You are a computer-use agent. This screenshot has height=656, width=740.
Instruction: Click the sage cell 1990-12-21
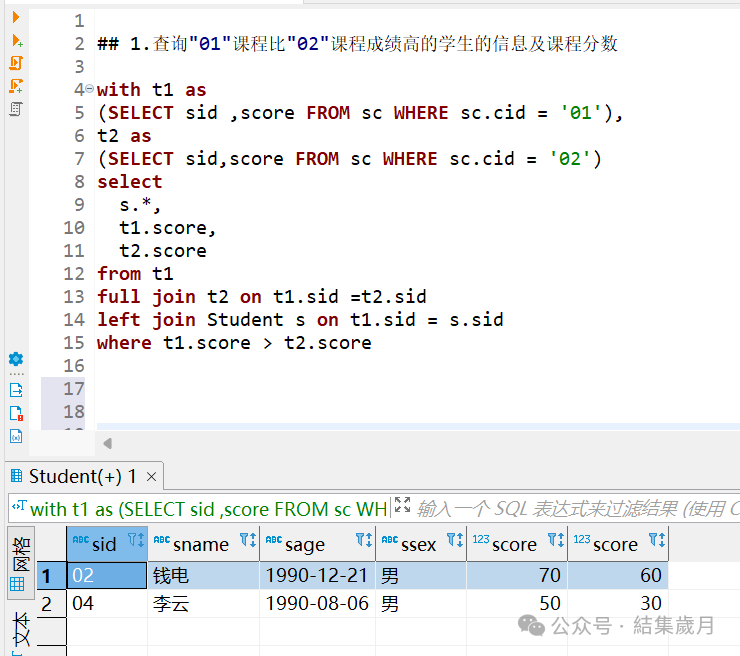click(317, 575)
